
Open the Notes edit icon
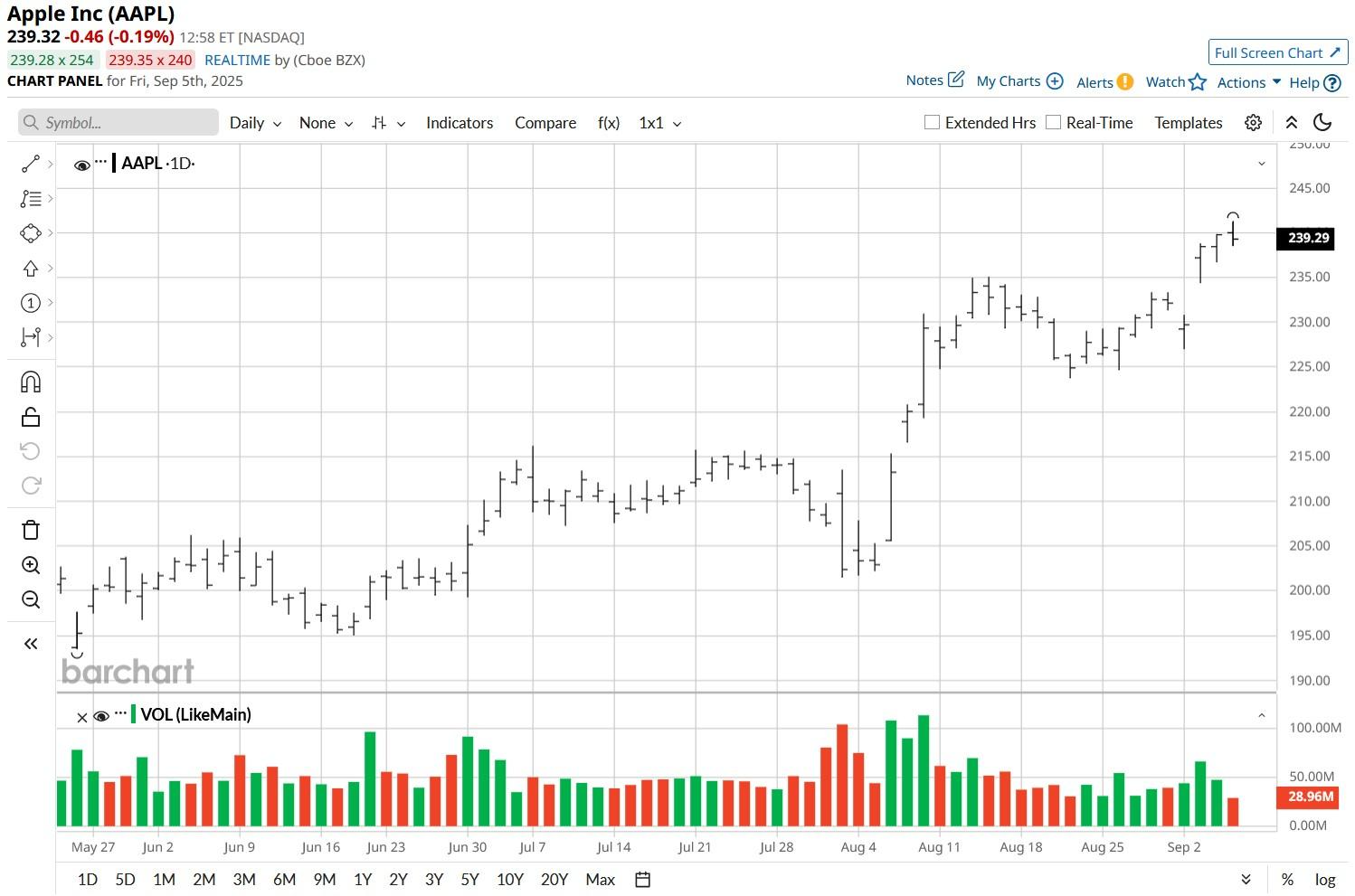point(956,80)
